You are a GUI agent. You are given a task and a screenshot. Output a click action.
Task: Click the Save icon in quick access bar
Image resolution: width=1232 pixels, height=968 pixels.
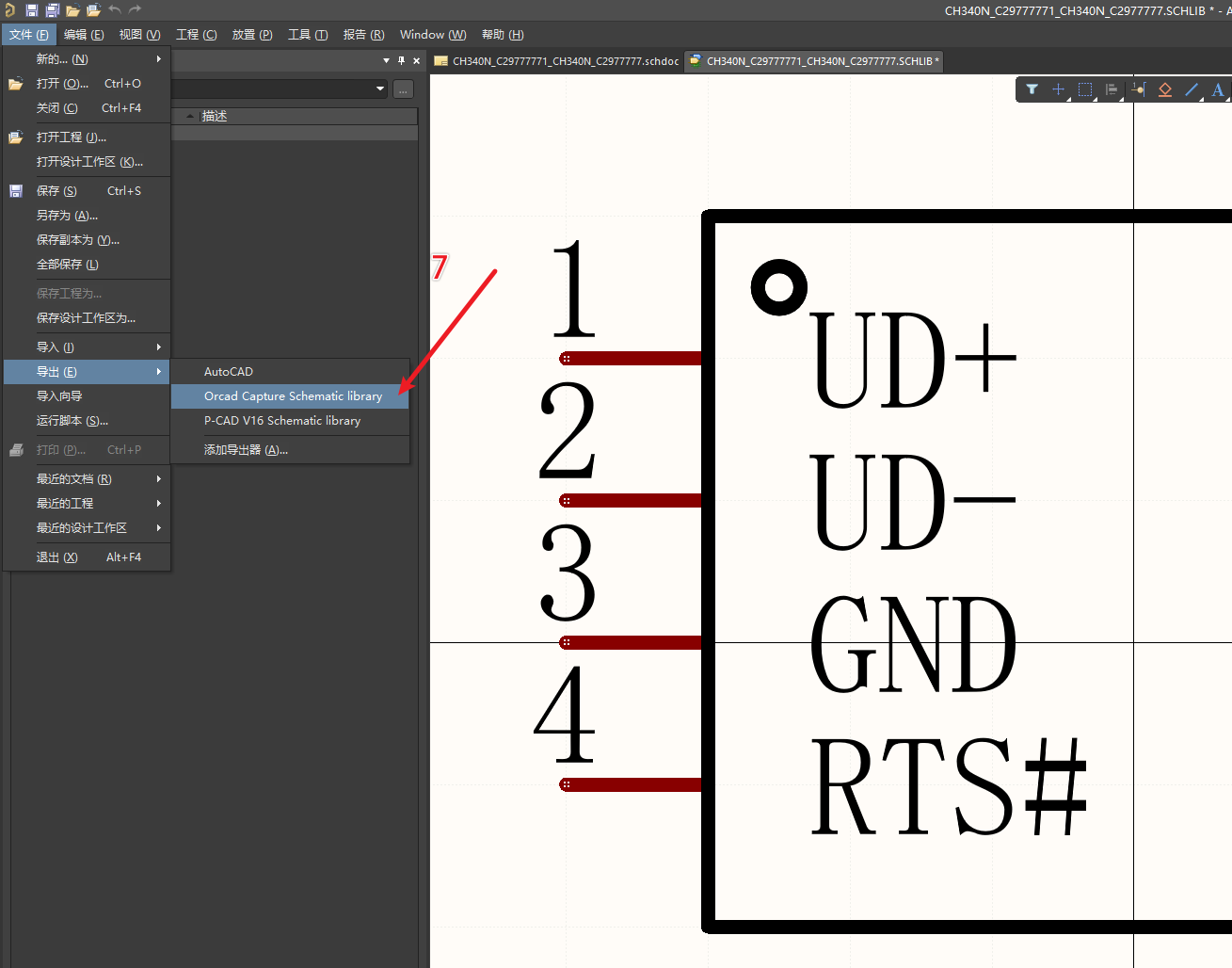pos(31,10)
